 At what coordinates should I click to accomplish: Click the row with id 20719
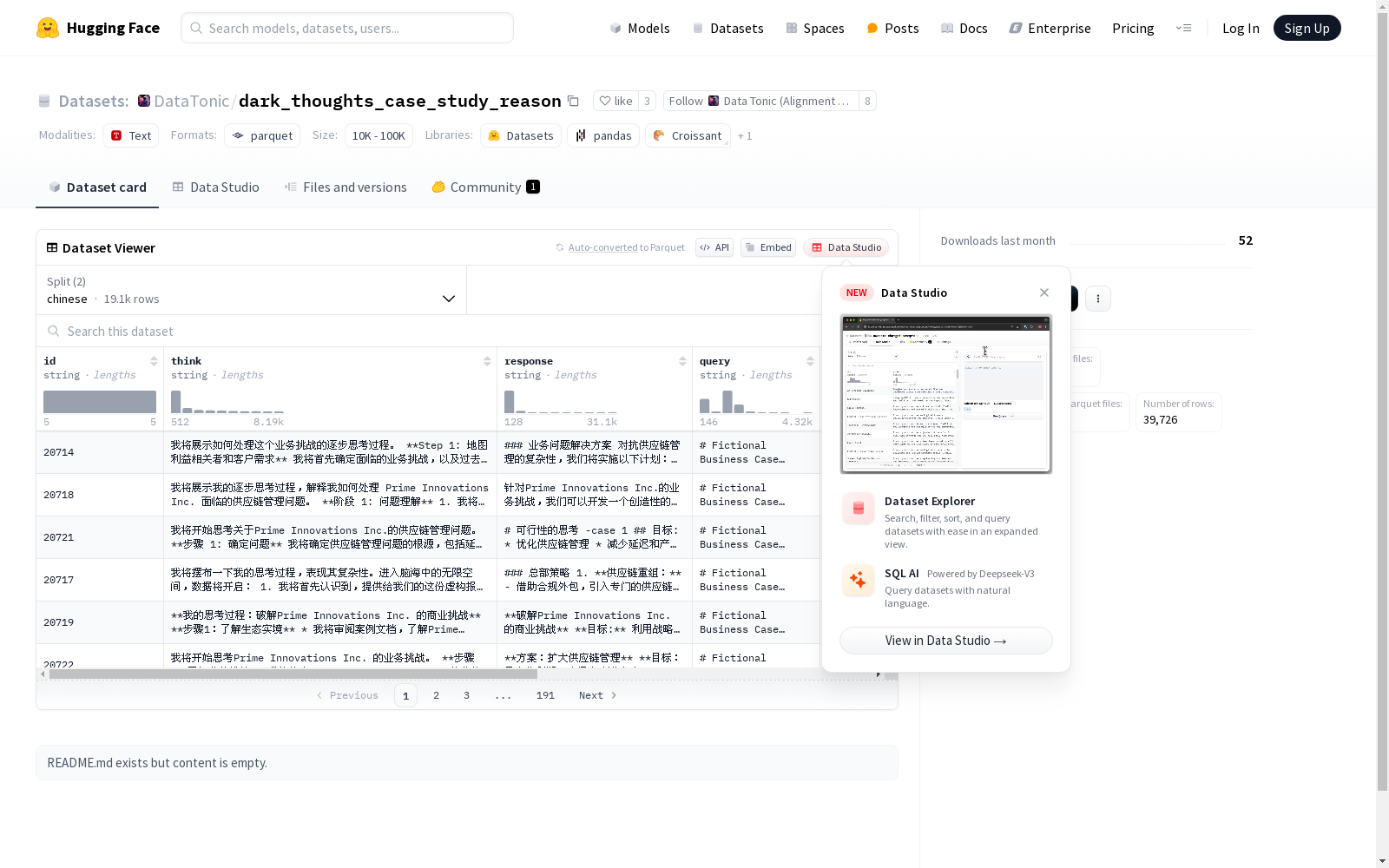point(428,622)
